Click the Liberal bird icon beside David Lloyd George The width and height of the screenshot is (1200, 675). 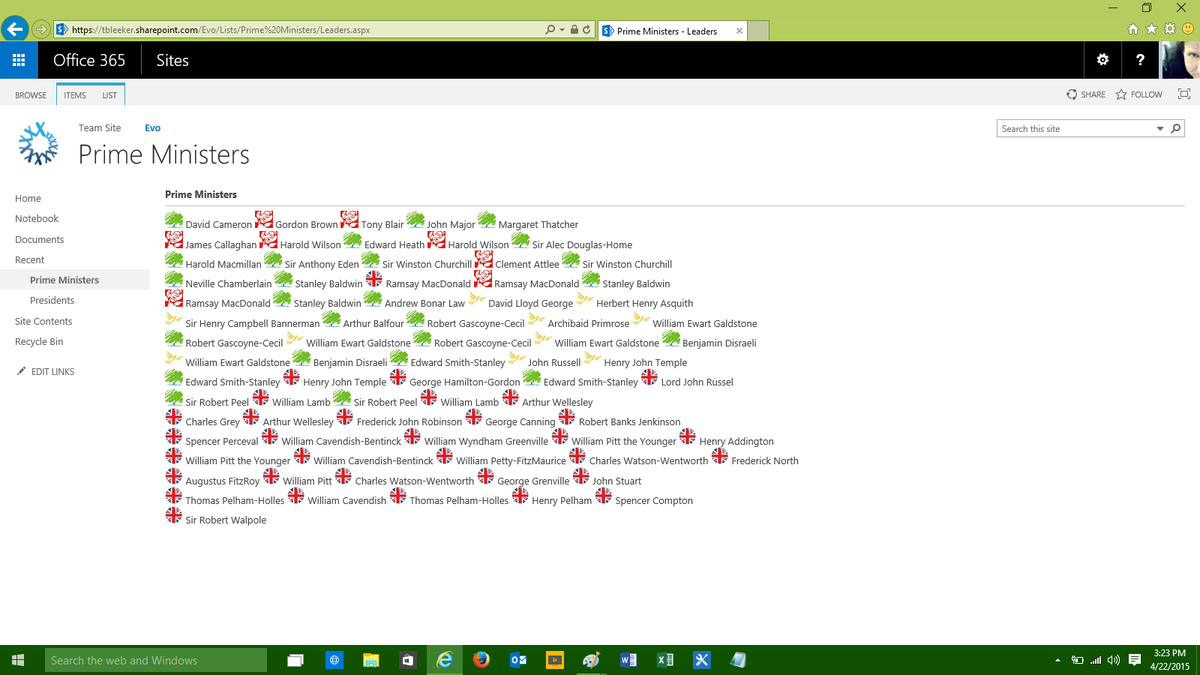pos(477,299)
